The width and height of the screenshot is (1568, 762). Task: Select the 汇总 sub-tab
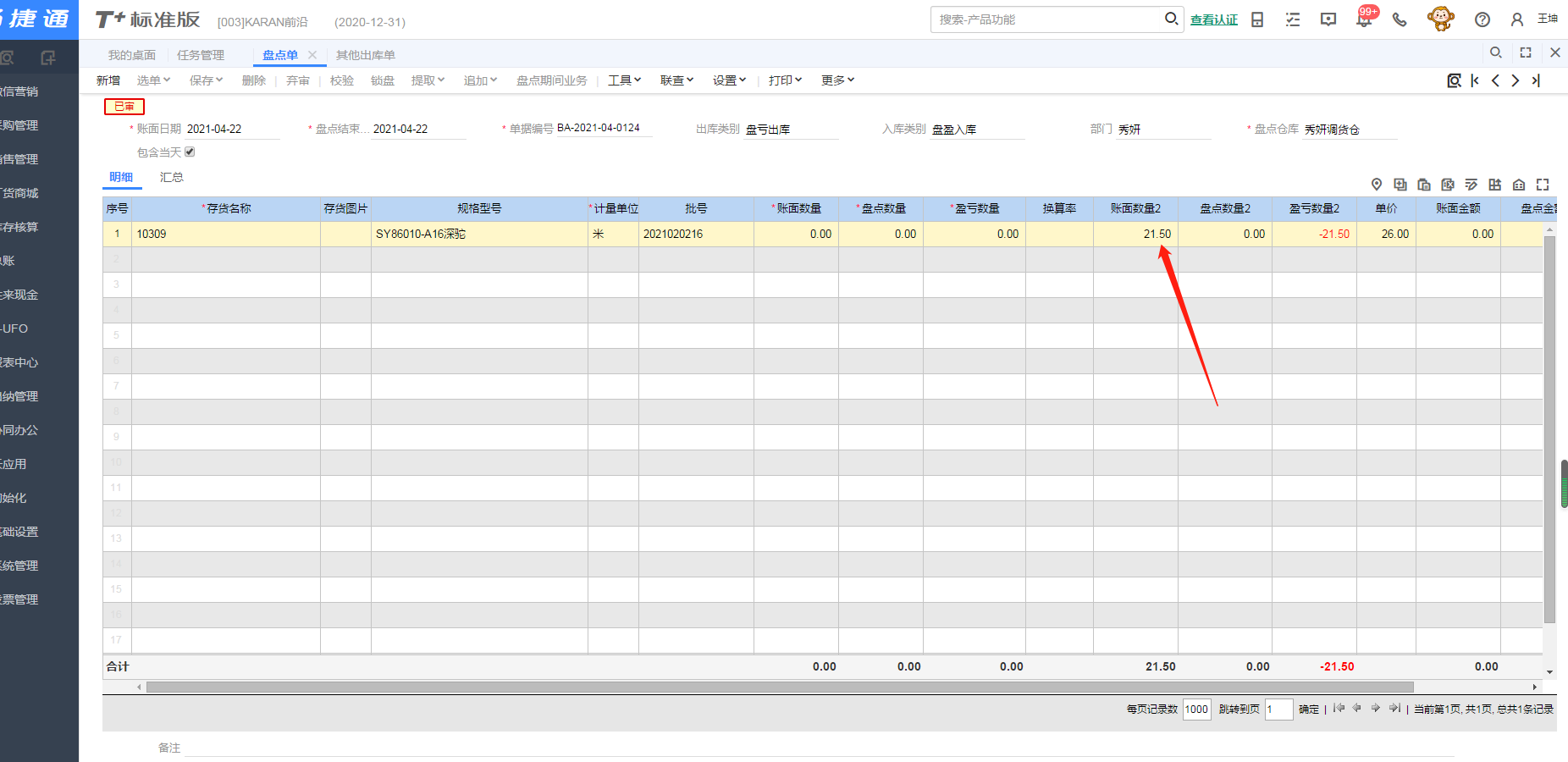coord(172,177)
